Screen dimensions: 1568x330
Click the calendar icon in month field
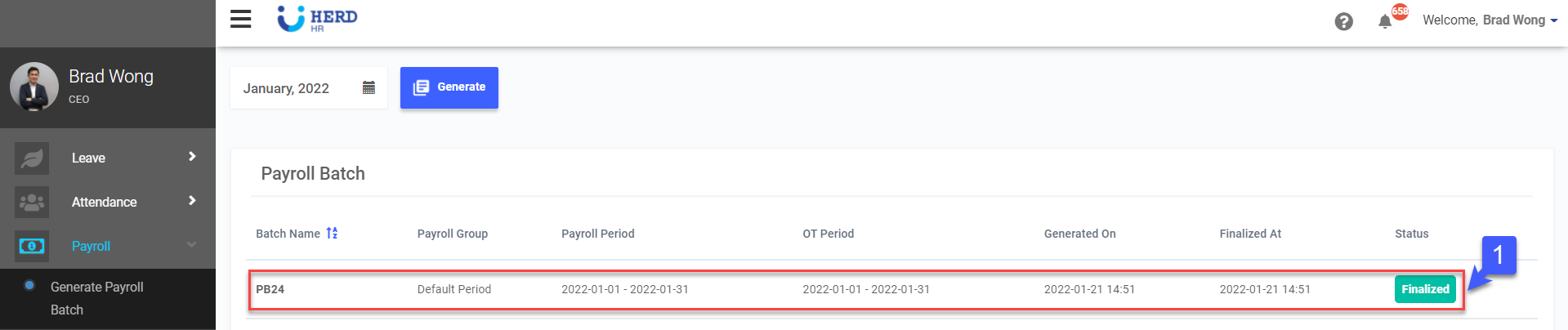click(369, 87)
